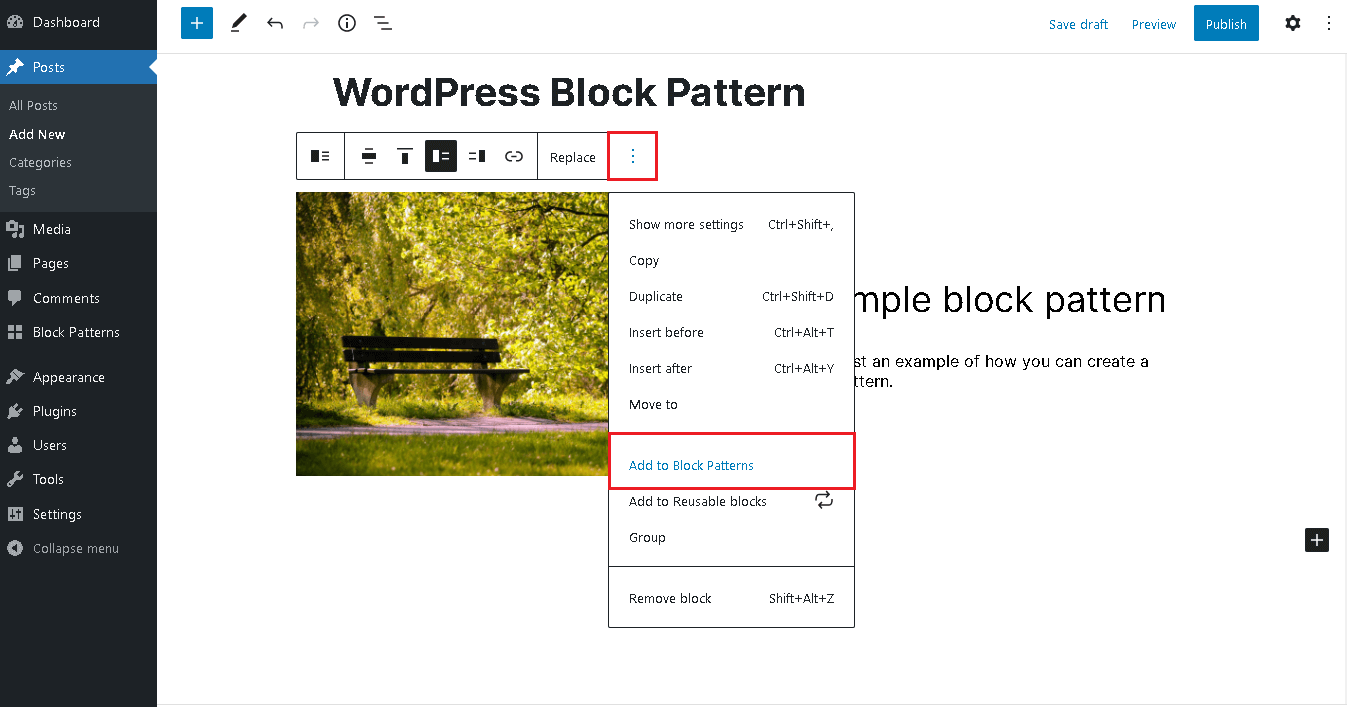1347x707 pixels.
Task: Open the List View outline icon
Action: pos(382,22)
